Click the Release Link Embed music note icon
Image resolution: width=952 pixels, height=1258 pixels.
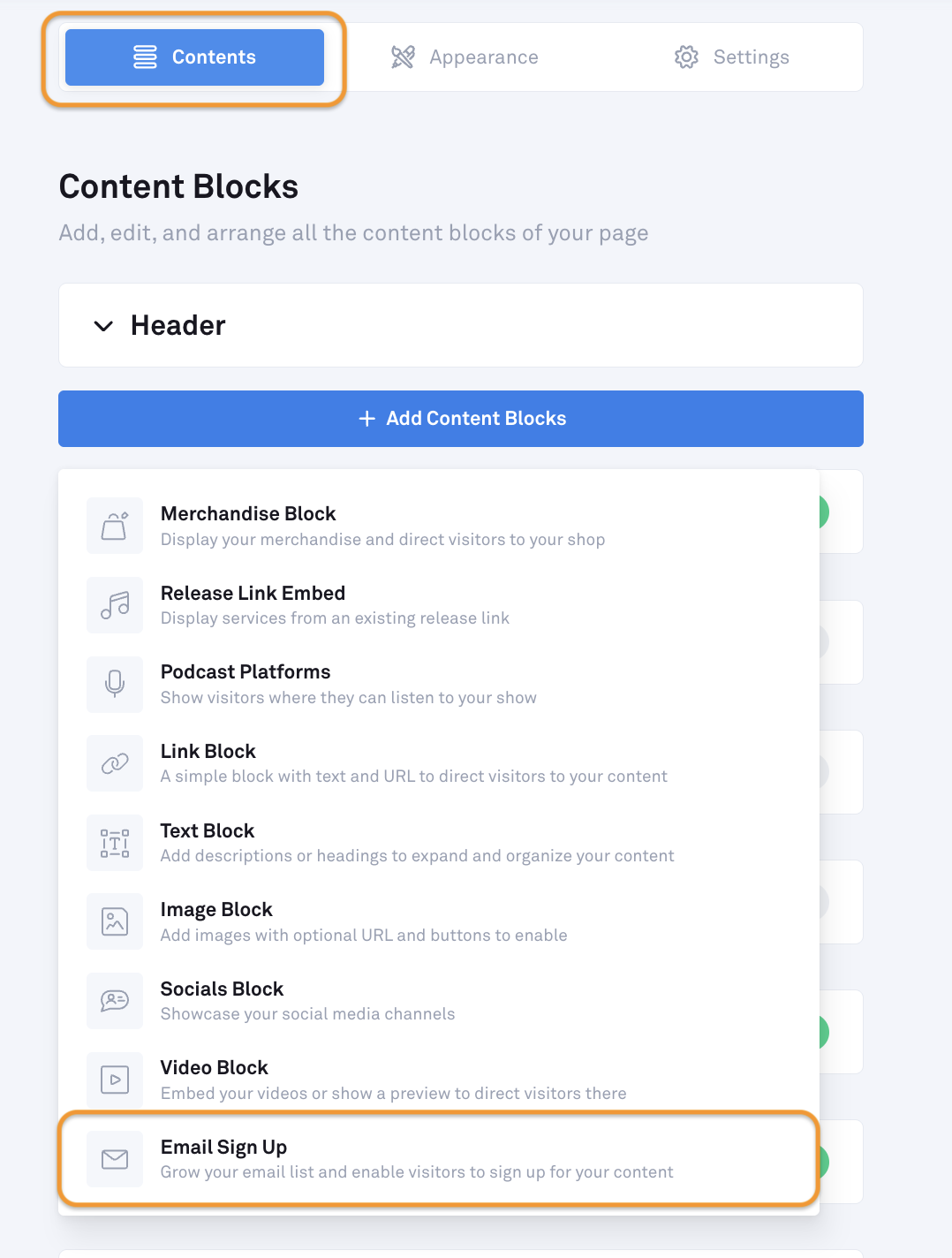115,605
